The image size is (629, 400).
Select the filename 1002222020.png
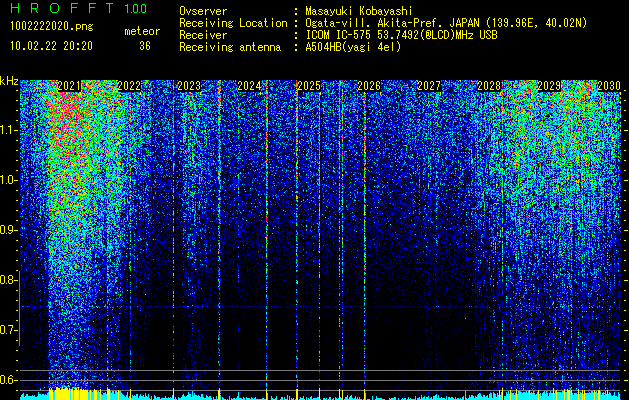[52, 27]
